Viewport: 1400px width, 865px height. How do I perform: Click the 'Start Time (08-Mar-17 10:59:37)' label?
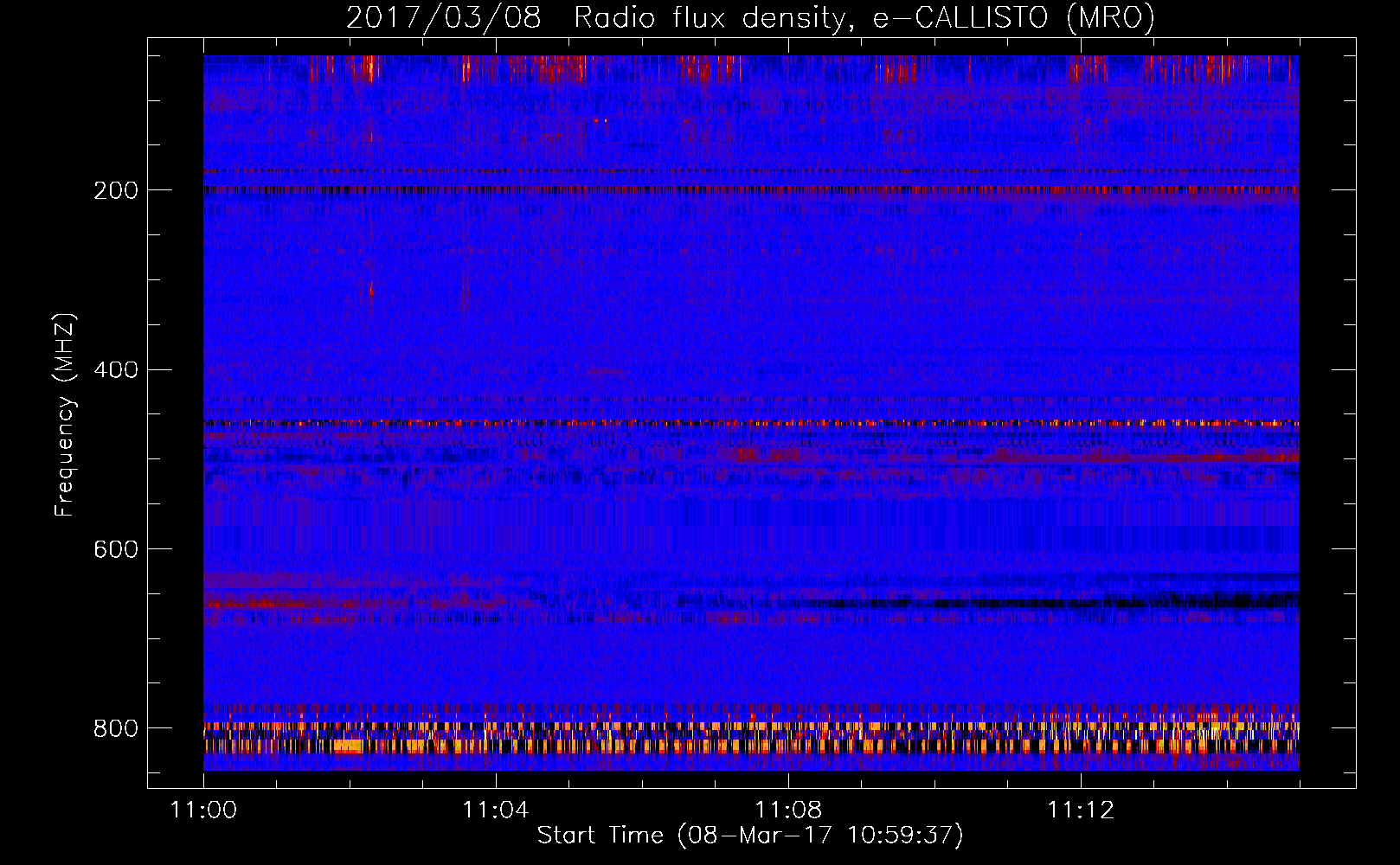click(x=750, y=836)
